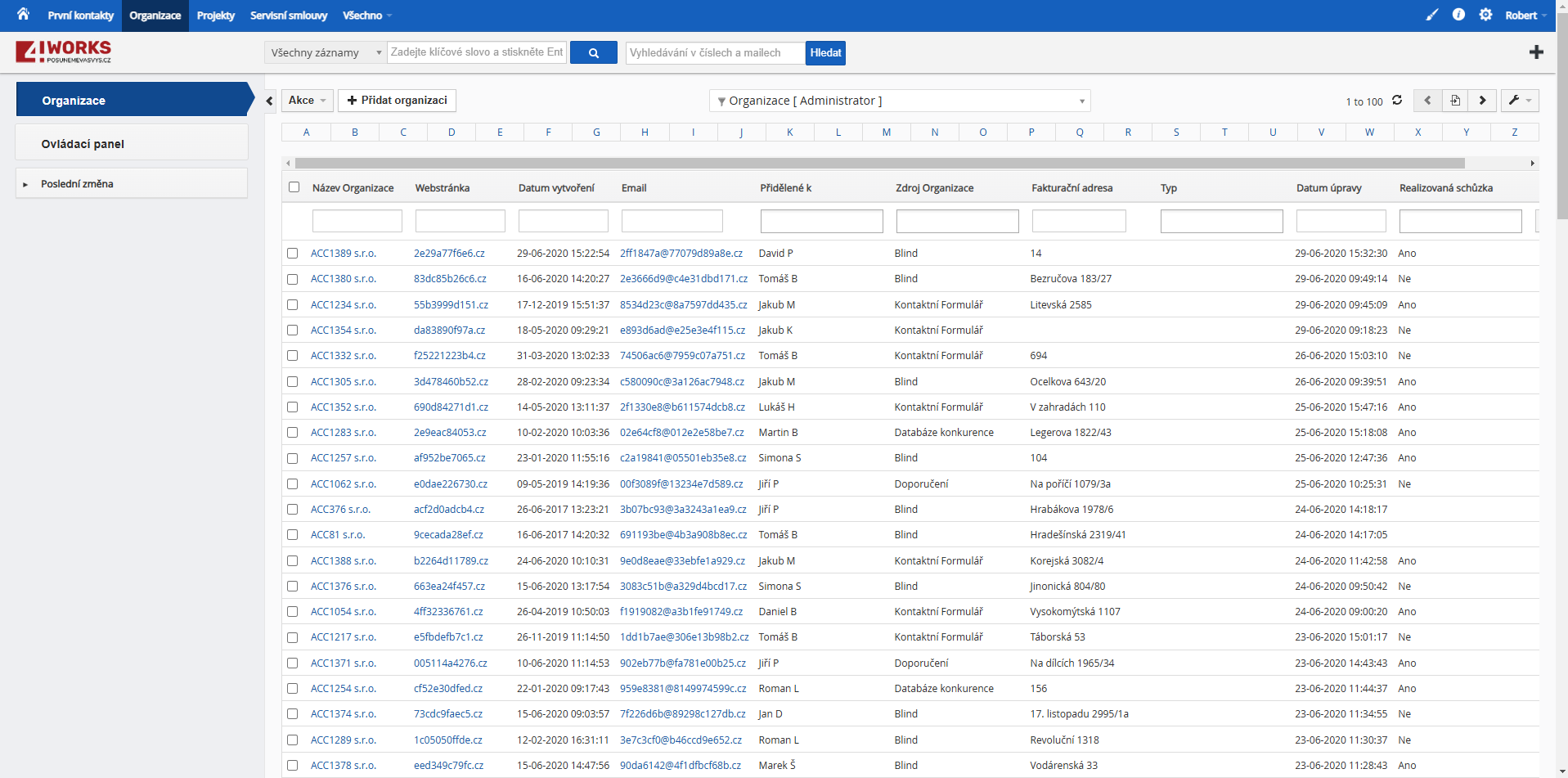Screen dimensions: 1568x778
Task: Focus the Přidělené k filter field
Action: pos(822,221)
